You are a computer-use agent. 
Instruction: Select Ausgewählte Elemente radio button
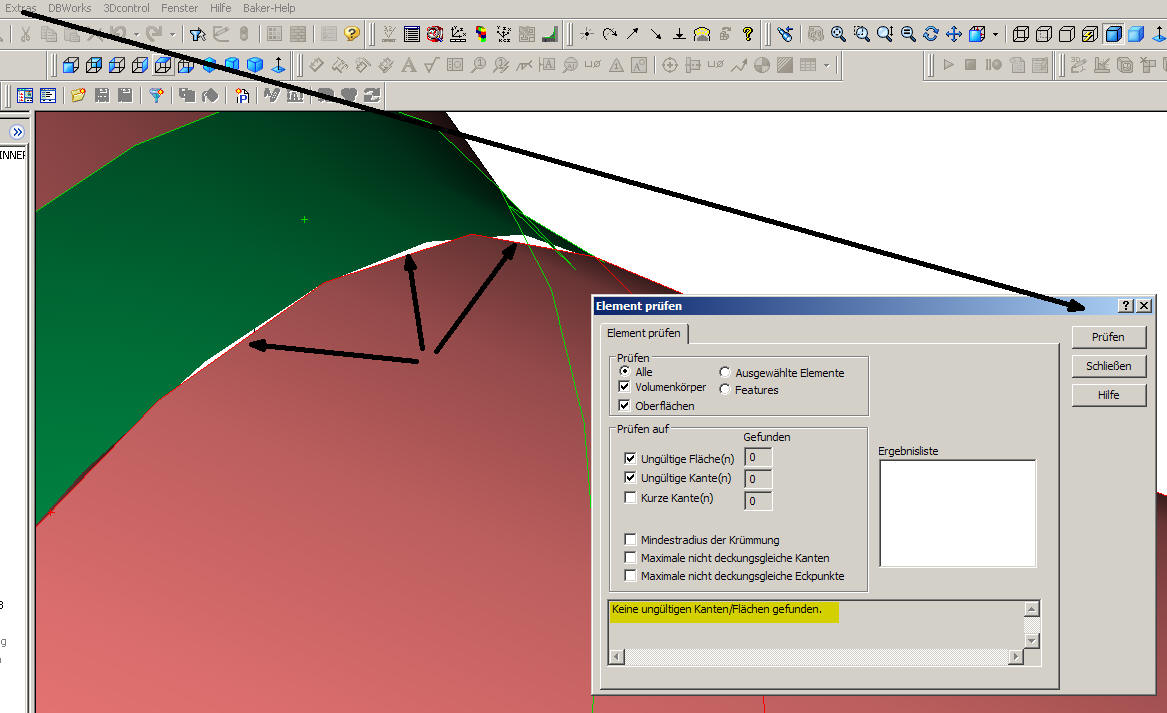pyautogui.click(x=725, y=372)
